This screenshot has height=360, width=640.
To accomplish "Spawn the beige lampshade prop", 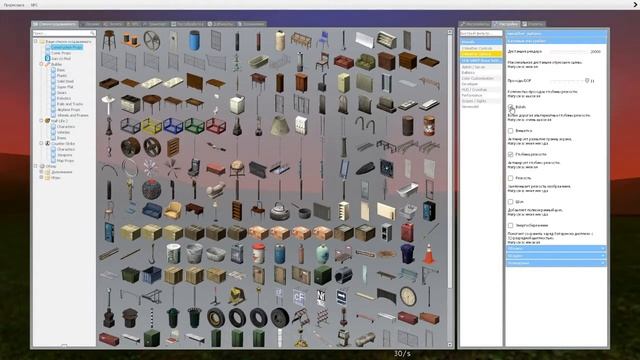I will pyautogui.click(x=280, y=125).
